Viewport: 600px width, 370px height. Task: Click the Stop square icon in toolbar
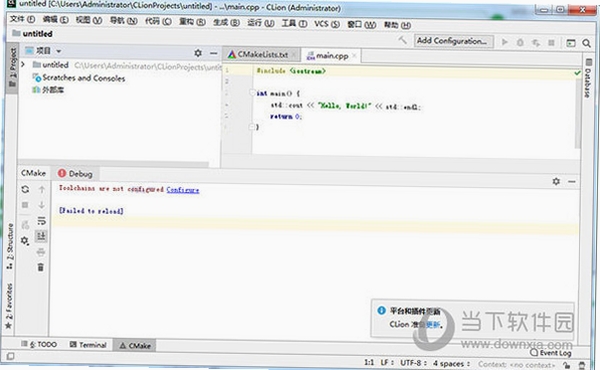pyautogui.click(x=551, y=42)
